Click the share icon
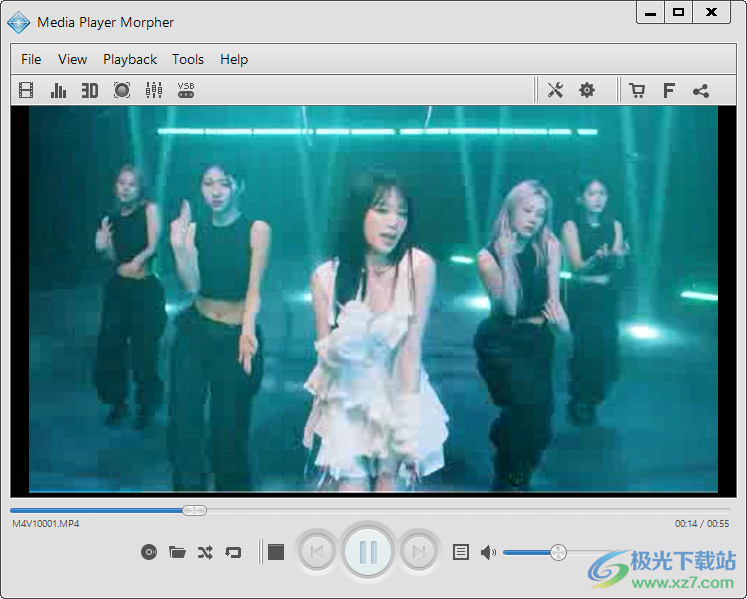The width and height of the screenshot is (747, 599). pyautogui.click(x=701, y=91)
